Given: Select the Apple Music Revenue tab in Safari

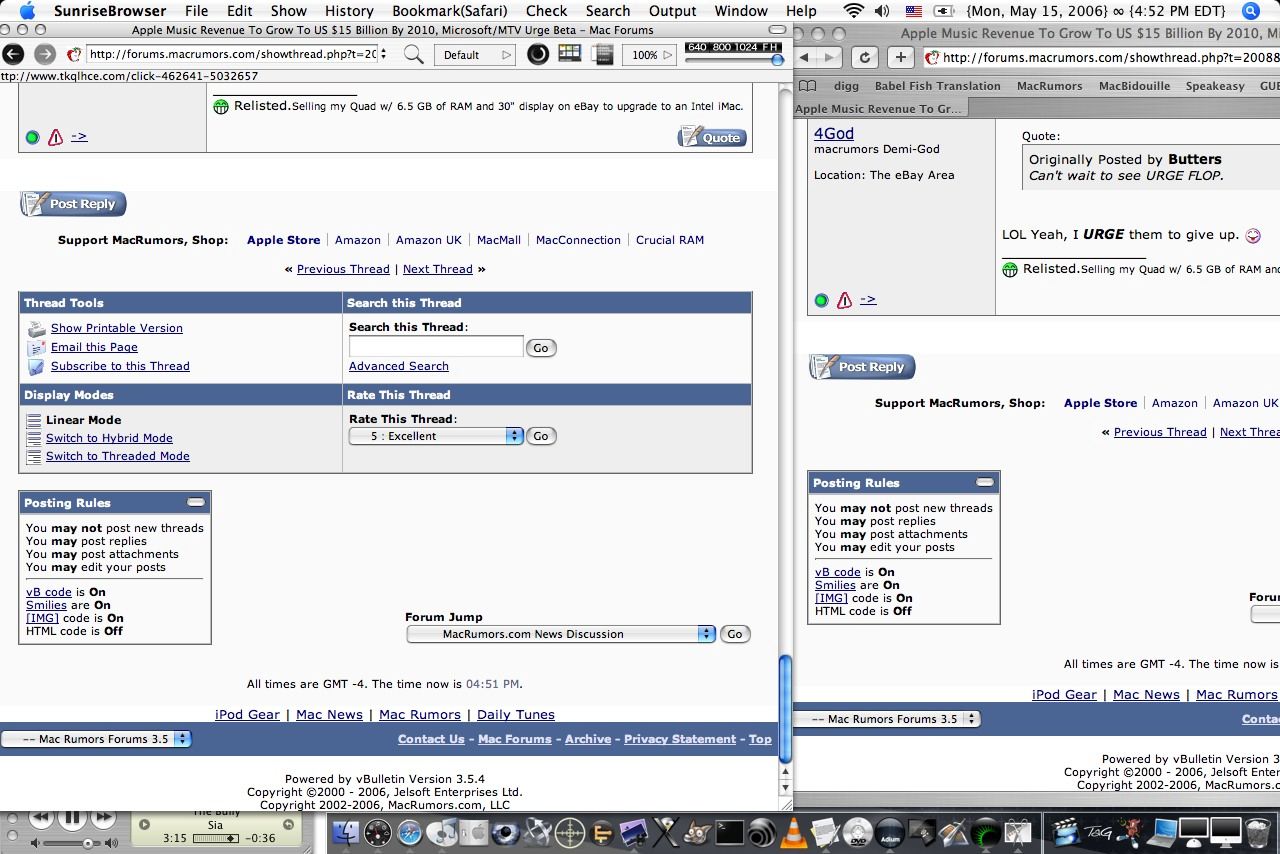Looking at the screenshot, I should pos(878,108).
